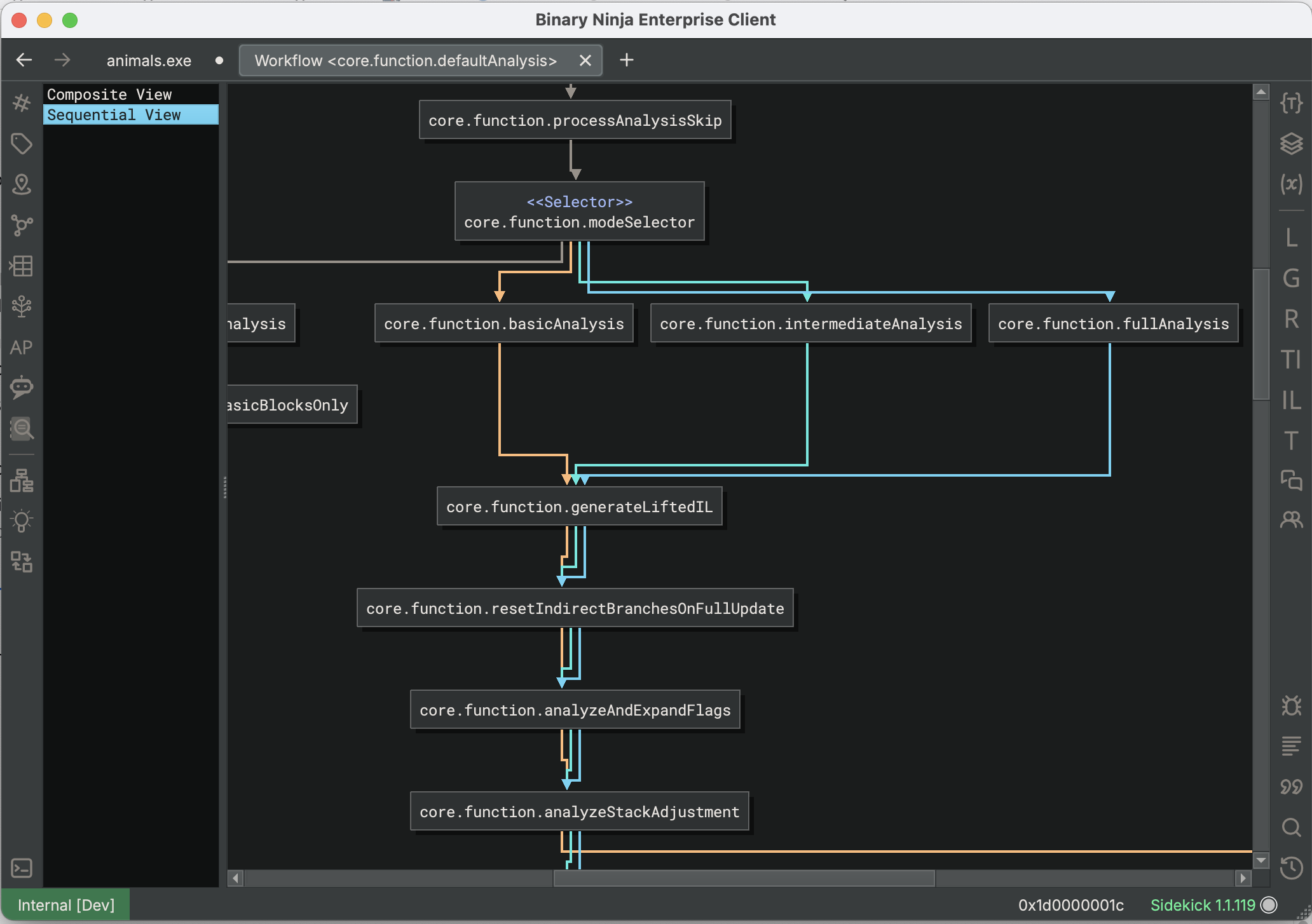Click the scroll left arrow
Screen dimensions: 1312x924
pos(236,878)
